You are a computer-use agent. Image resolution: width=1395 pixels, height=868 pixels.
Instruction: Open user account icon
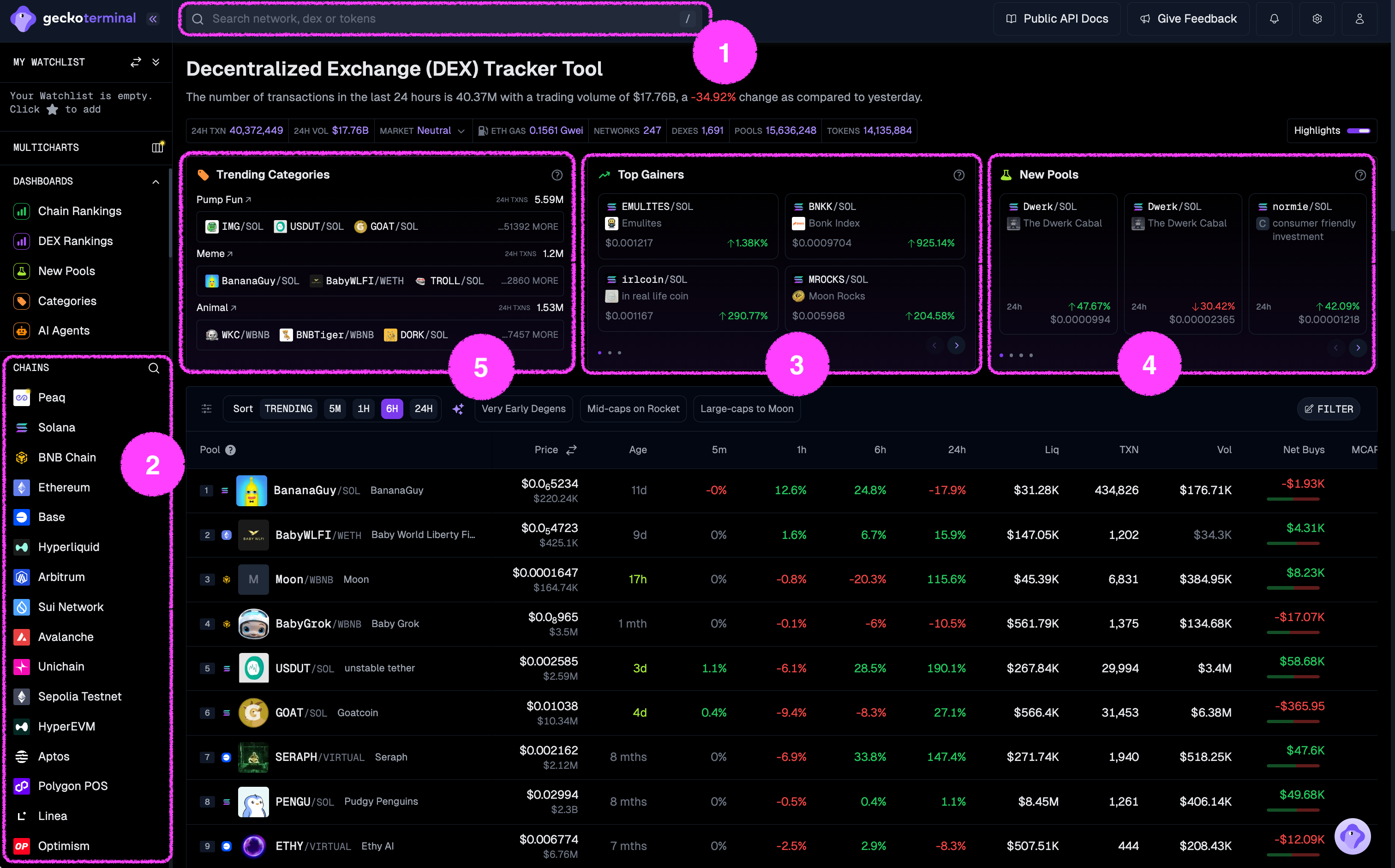[1359, 19]
